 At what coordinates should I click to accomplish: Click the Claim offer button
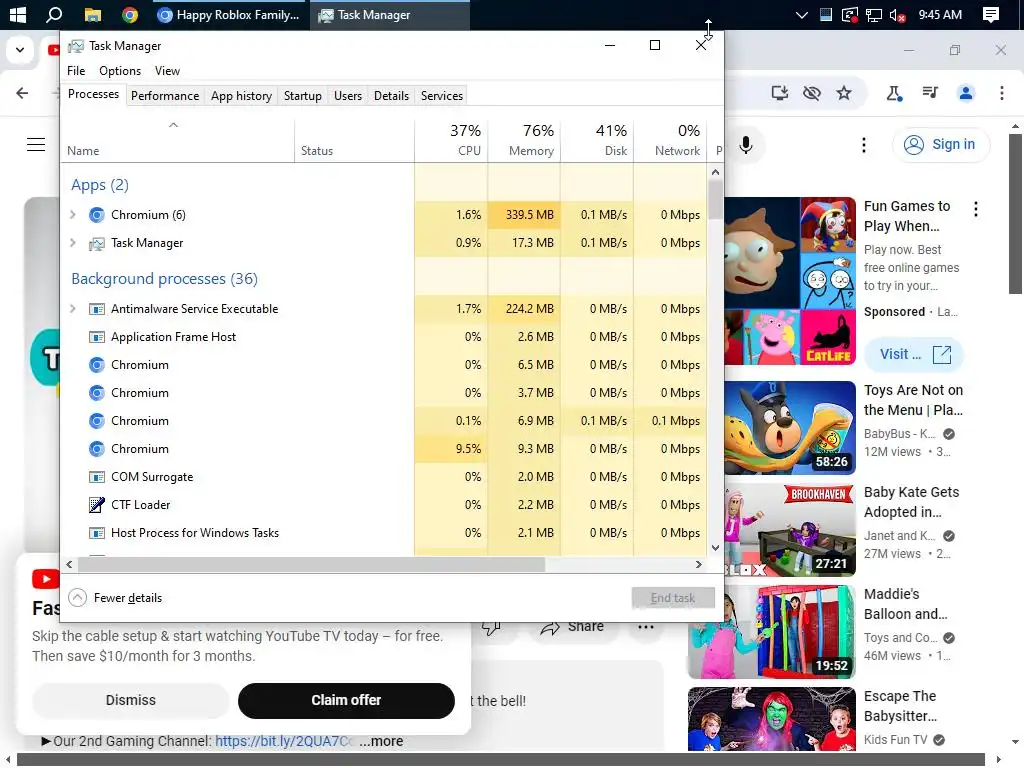(346, 700)
